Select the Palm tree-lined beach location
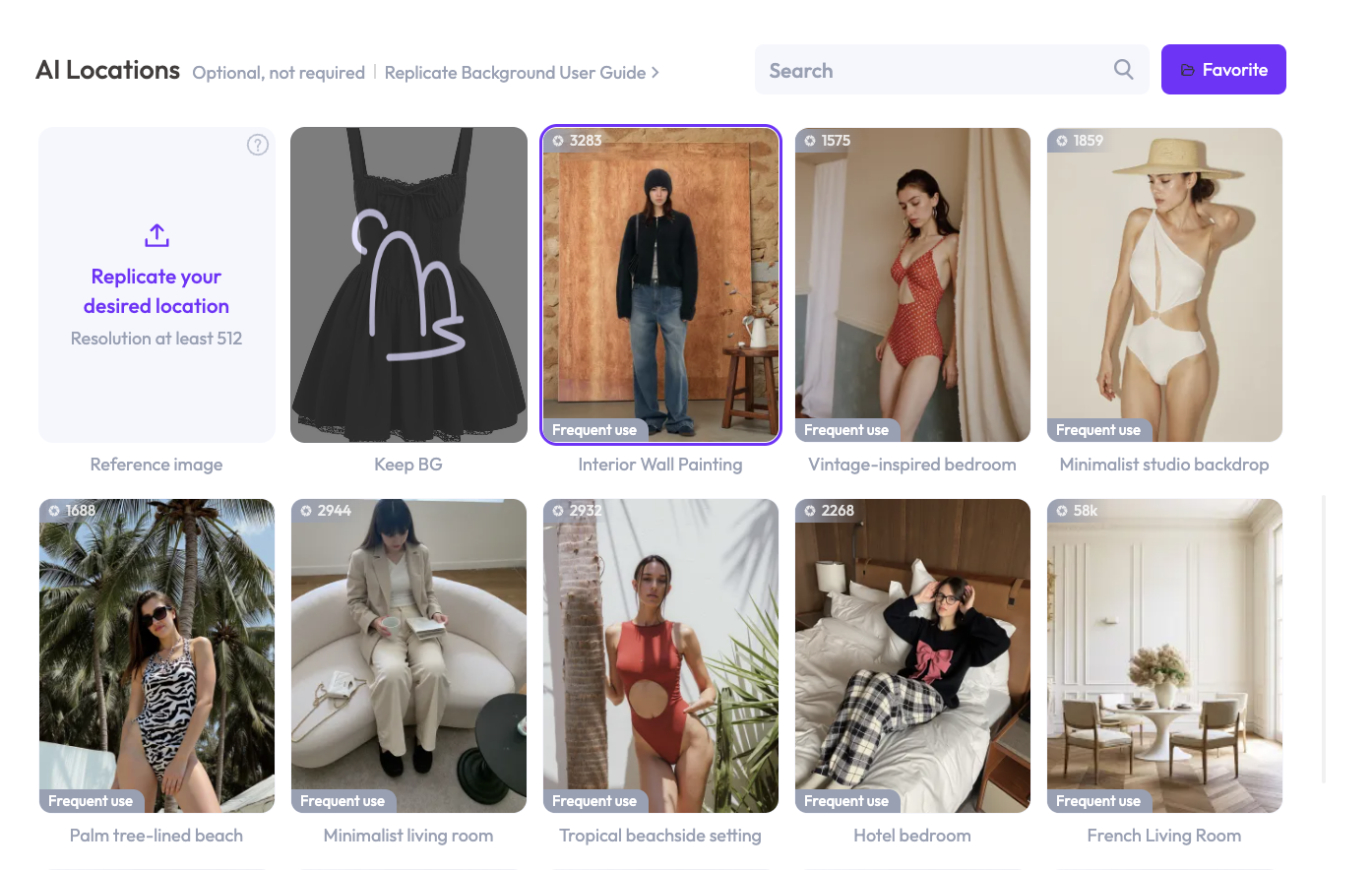The image size is (1372, 870). [x=156, y=655]
